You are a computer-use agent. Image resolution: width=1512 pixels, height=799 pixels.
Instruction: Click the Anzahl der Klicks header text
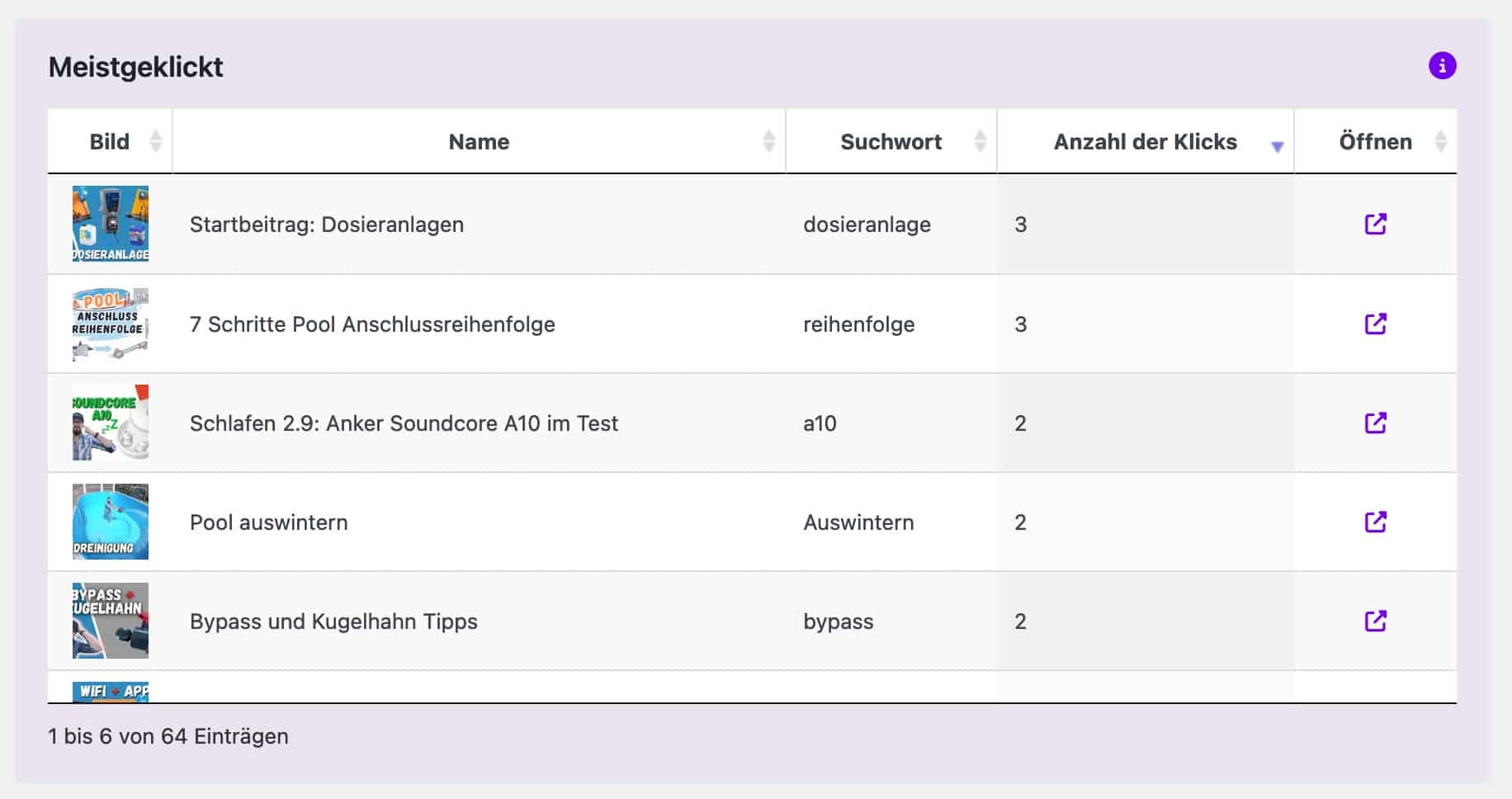(1145, 142)
